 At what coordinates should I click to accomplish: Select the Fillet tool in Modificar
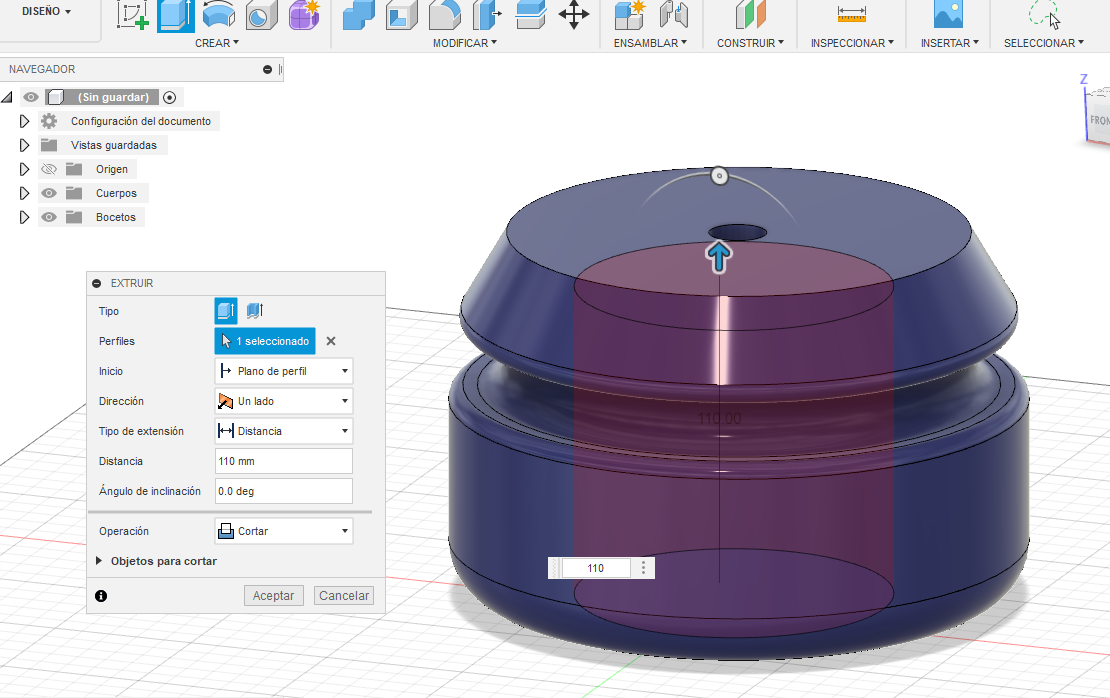444,15
